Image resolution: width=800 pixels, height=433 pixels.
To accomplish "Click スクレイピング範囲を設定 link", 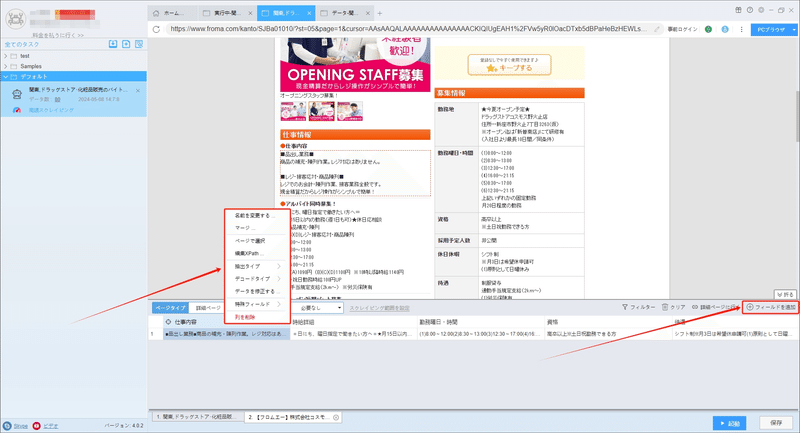I will click(x=379, y=308).
